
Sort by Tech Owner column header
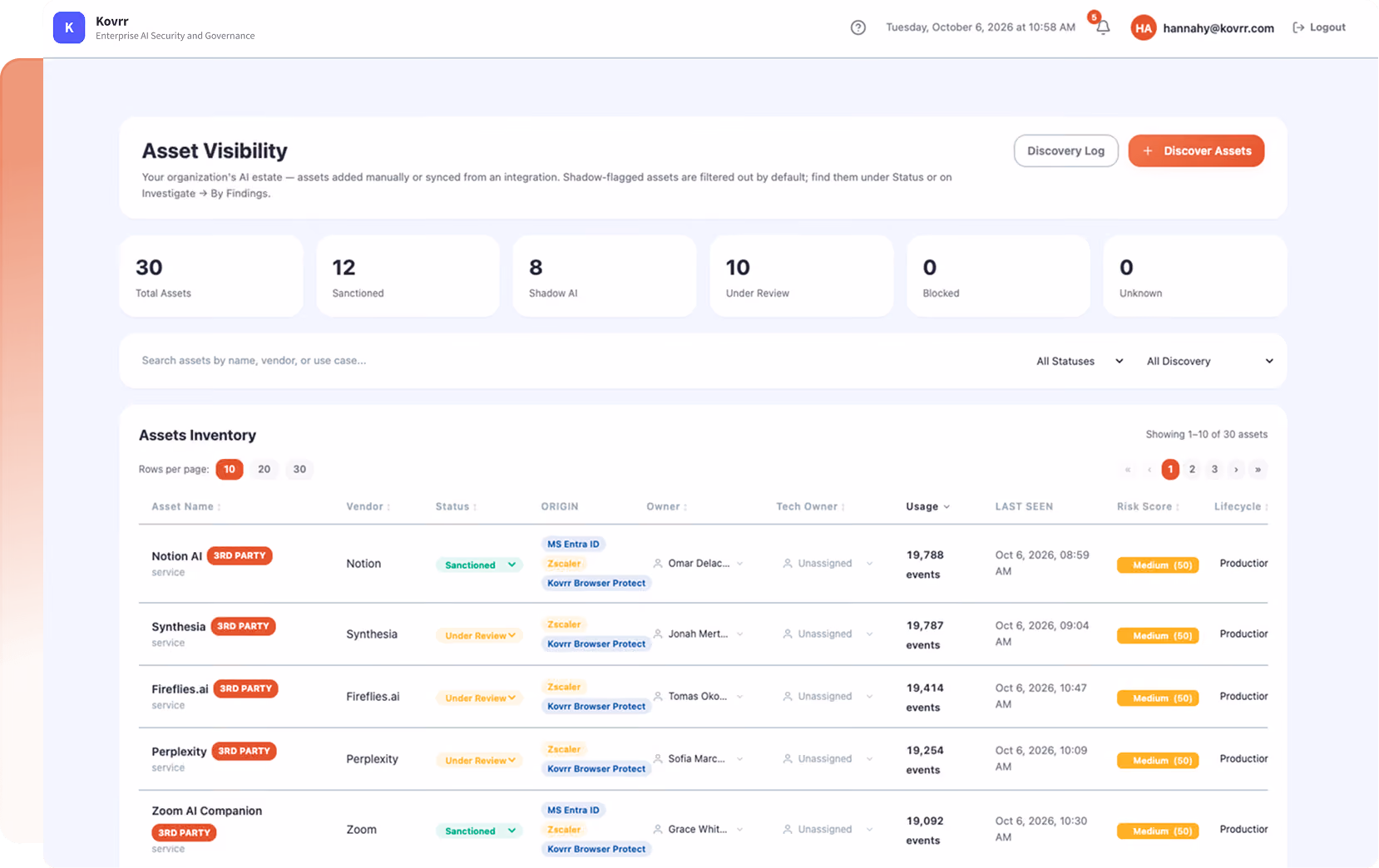tap(811, 506)
